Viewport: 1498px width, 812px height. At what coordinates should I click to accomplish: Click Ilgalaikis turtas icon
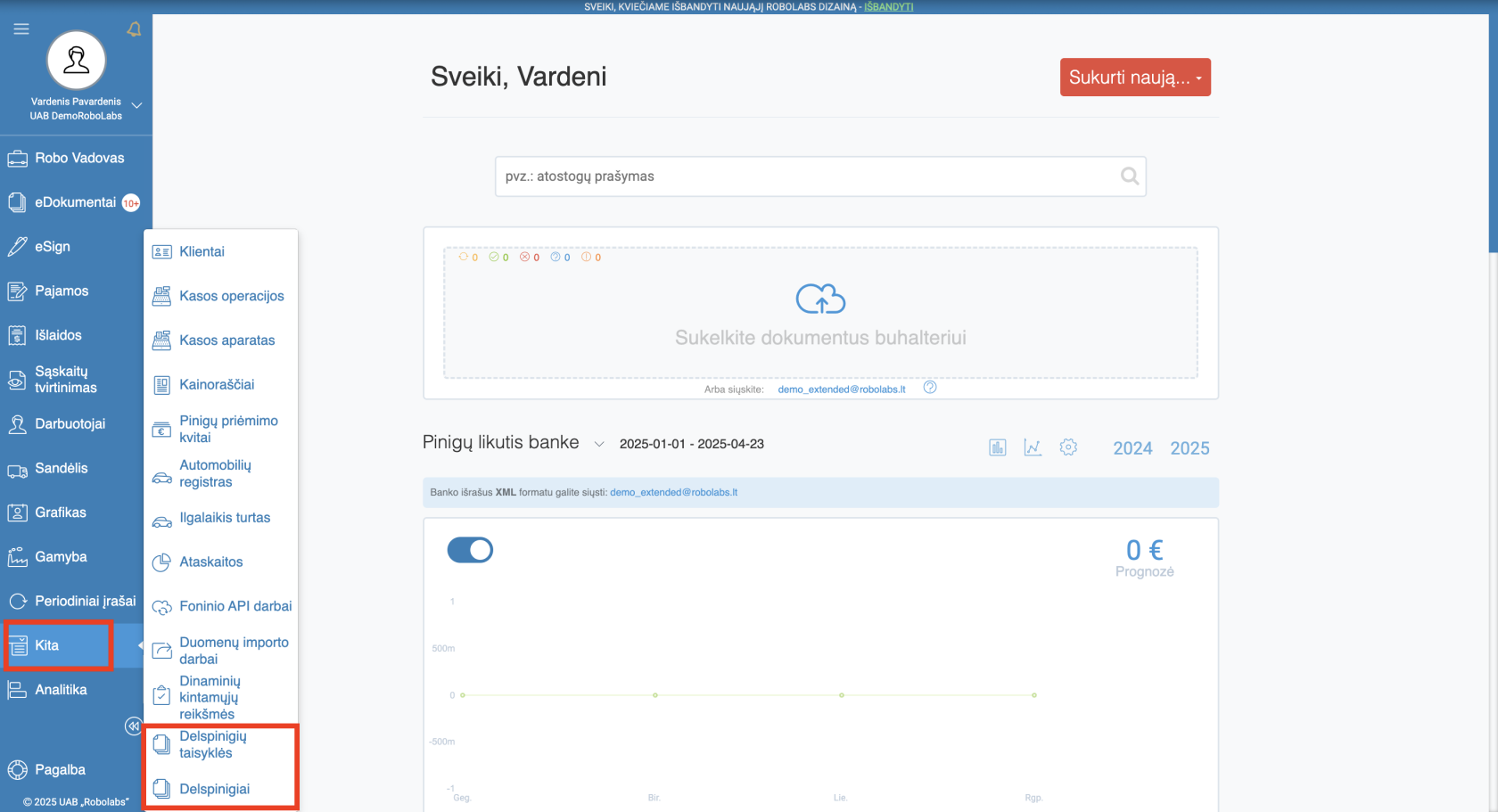(161, 522)
